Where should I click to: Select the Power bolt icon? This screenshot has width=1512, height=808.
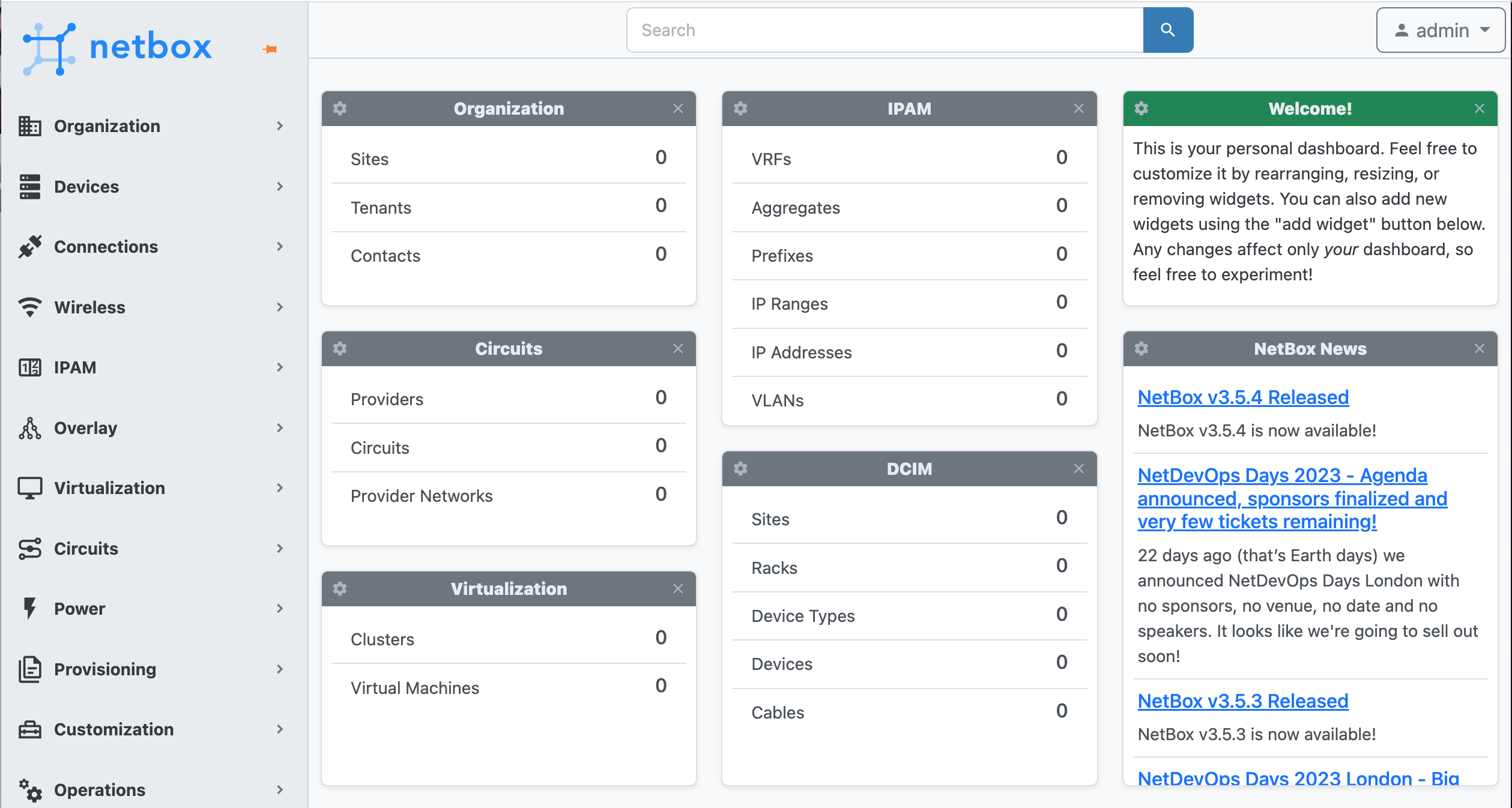click(x=29, y=608)
